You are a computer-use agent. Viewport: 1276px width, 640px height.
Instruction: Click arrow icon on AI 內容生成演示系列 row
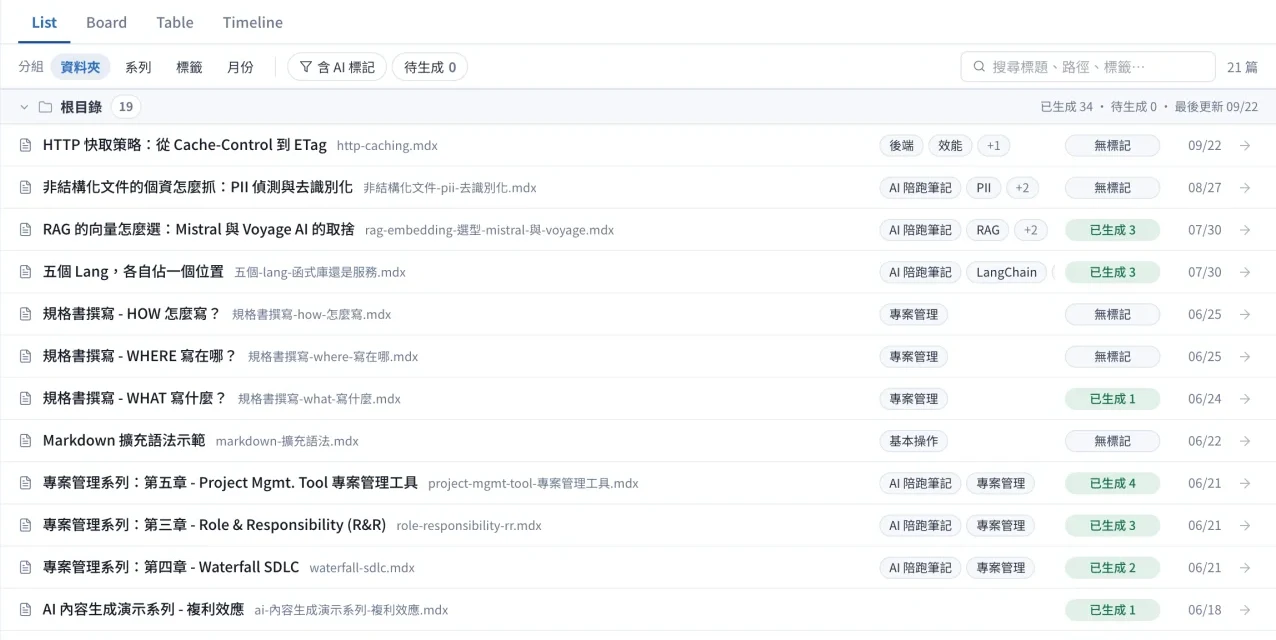[x=1245, y=610]
